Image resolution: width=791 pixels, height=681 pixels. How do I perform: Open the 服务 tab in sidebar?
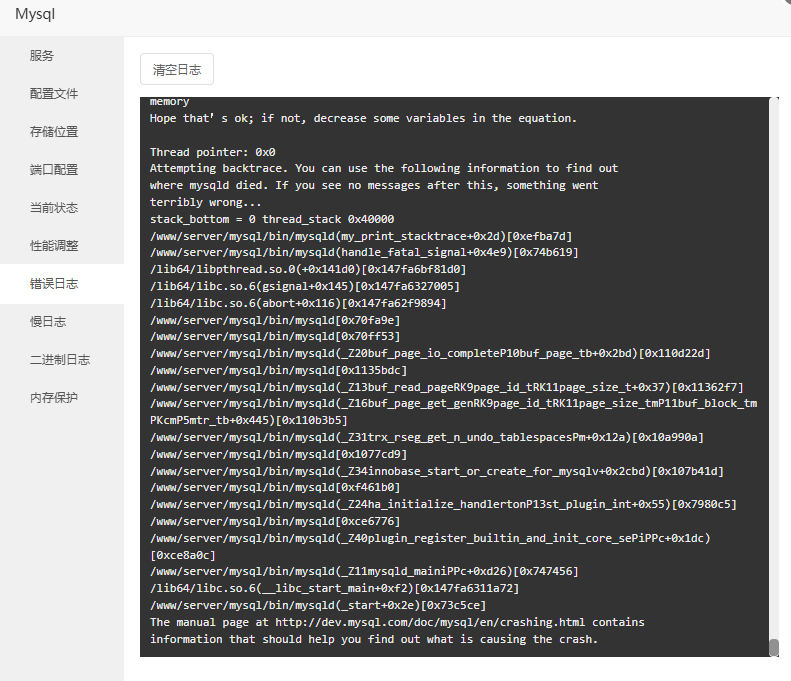tap(42, 56)
